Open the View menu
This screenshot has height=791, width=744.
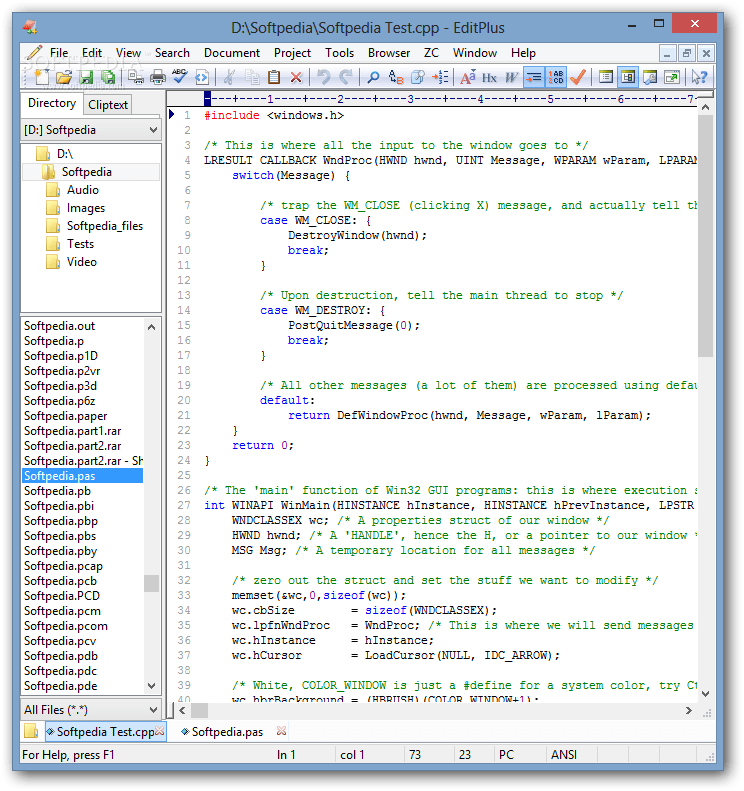tap(128, 53)
